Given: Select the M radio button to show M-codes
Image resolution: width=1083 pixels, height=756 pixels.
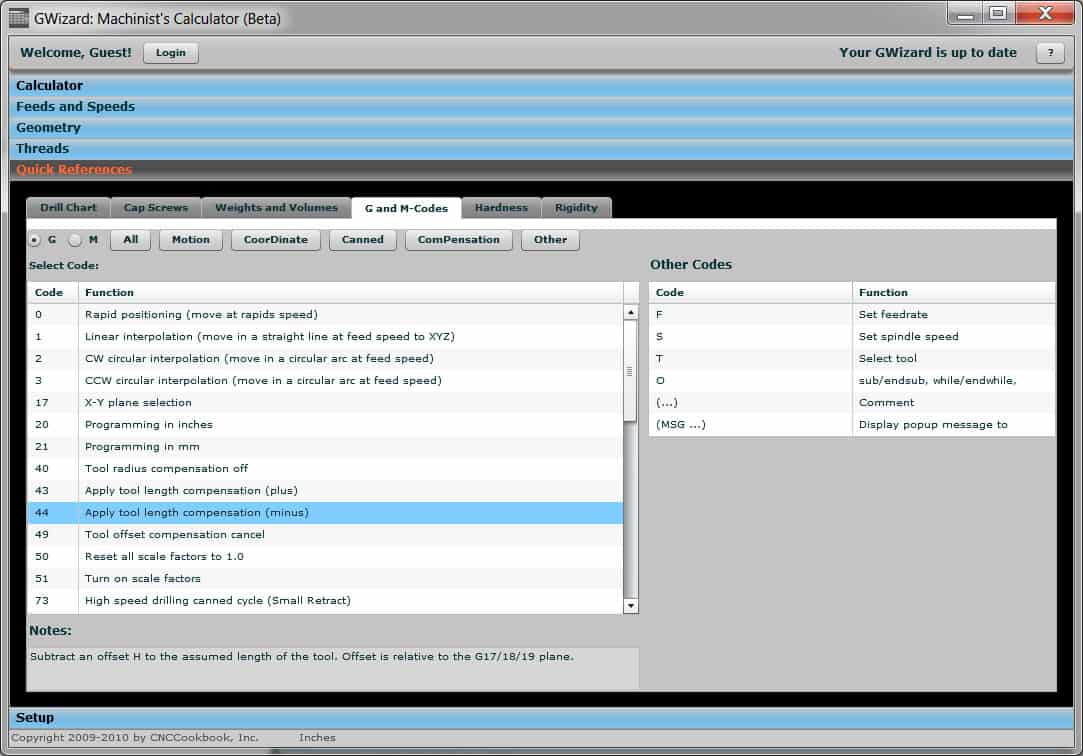Looking at the screenshot, I should 75,239.
